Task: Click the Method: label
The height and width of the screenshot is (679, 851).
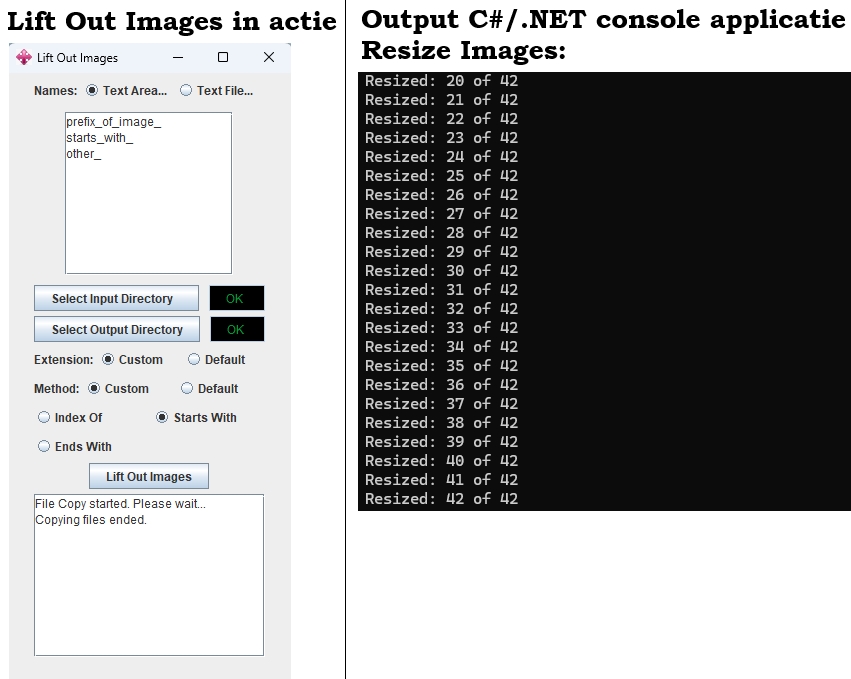Action: coord(56,389)
